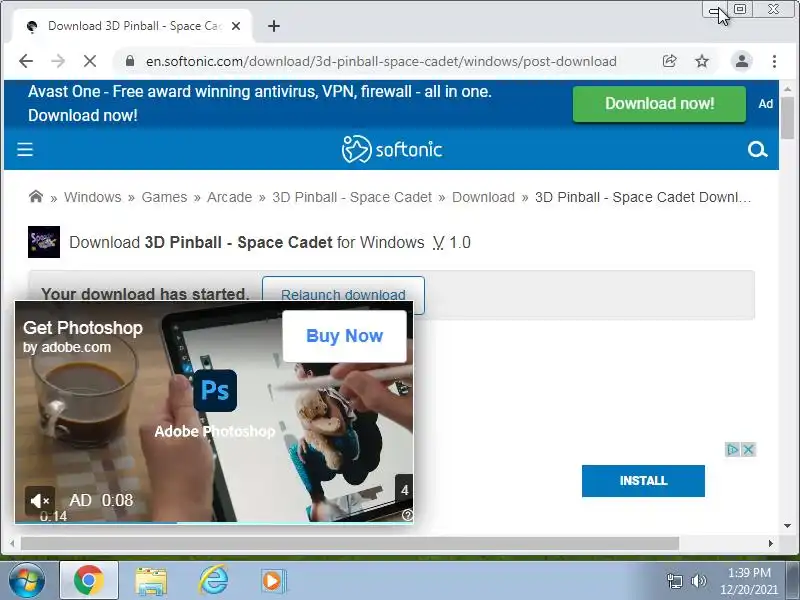This screenshot has width=800, height=600.
Task: Click the padlock site info icon
Action: (x=130, y=61)
